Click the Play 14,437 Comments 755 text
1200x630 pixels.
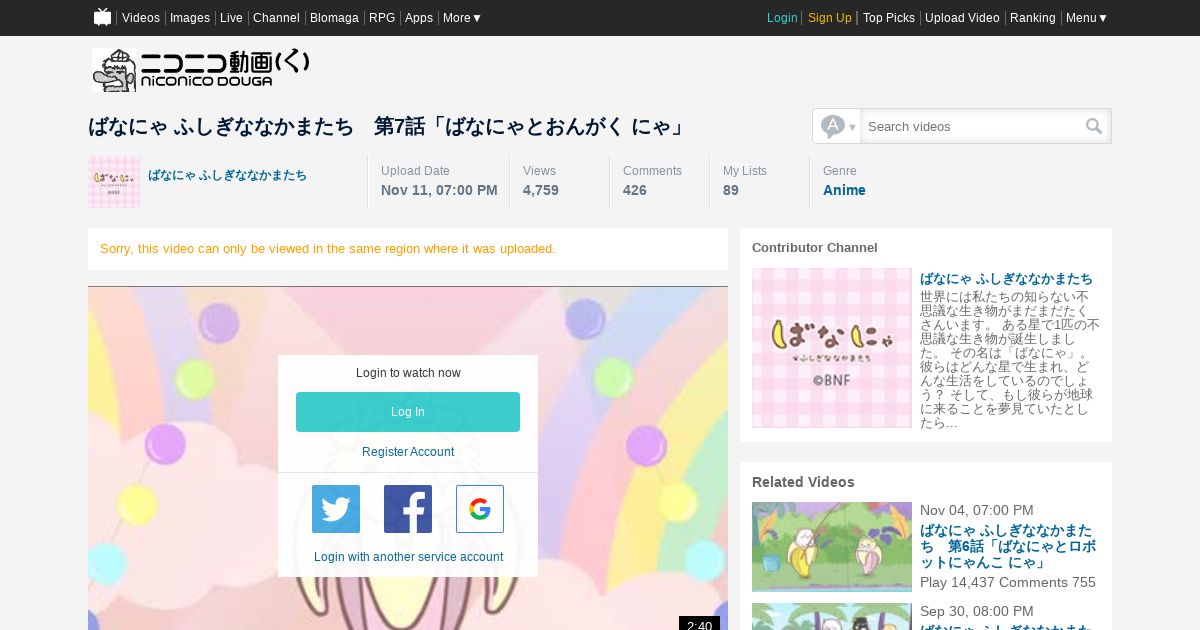pos(1008,582)
